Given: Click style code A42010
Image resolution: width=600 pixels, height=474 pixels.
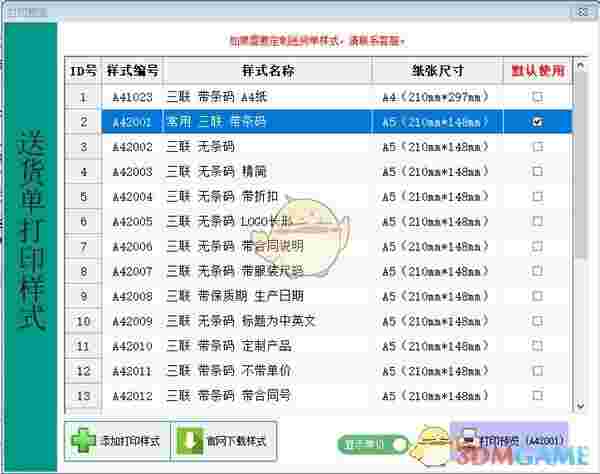Looking at the screenshot, I should [132, 346].
